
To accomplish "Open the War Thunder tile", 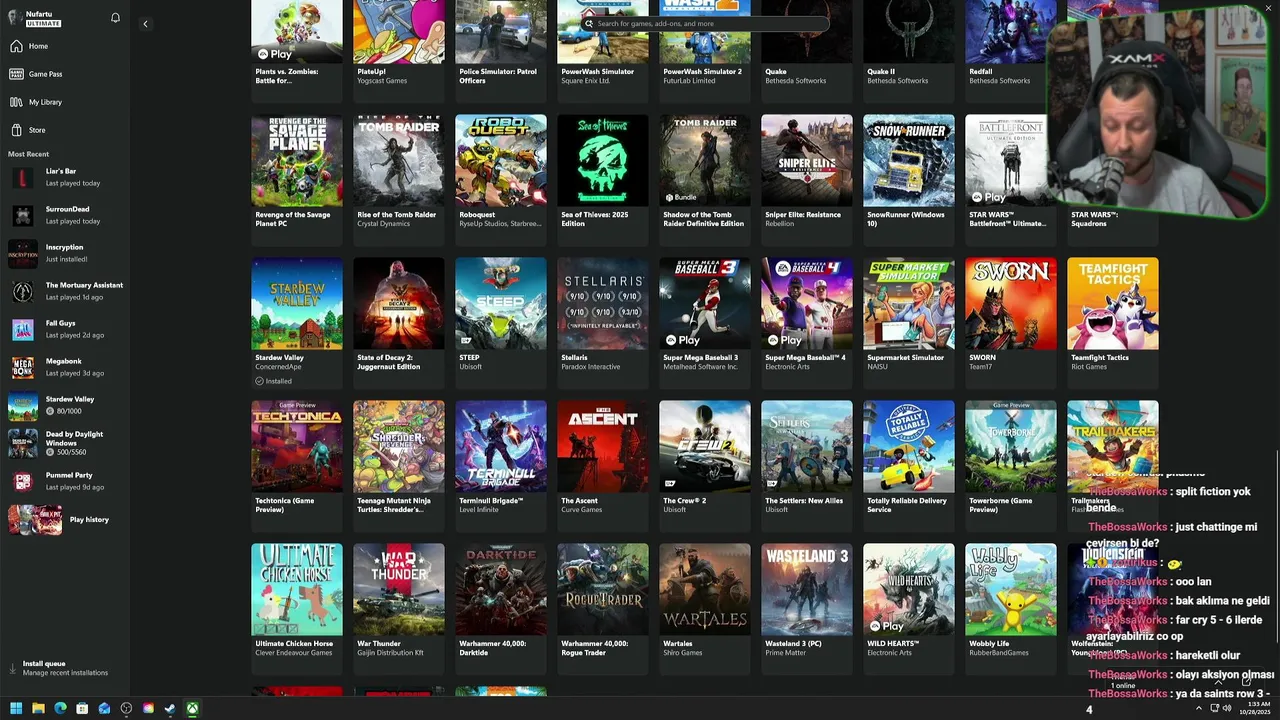I will point(399,609).
